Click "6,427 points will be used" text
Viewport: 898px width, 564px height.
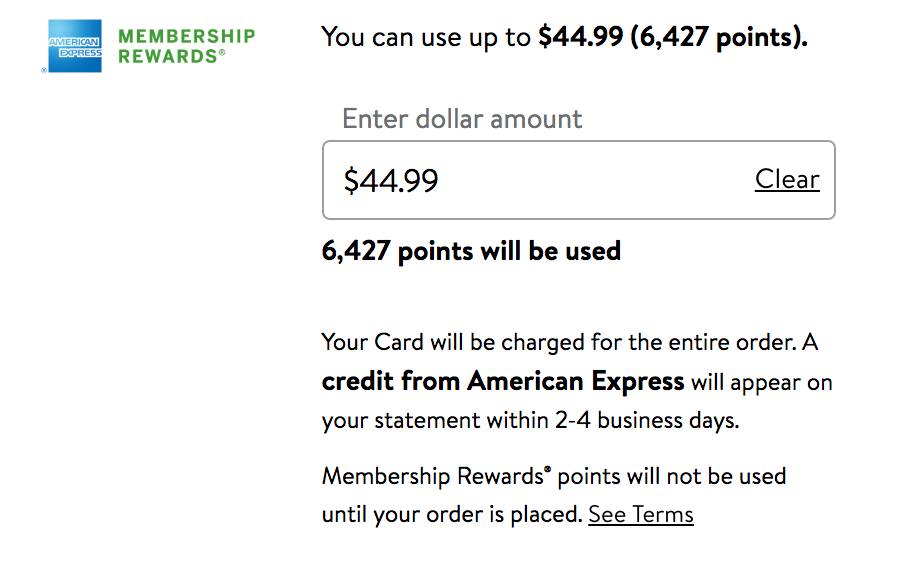(x=471, y=251)
